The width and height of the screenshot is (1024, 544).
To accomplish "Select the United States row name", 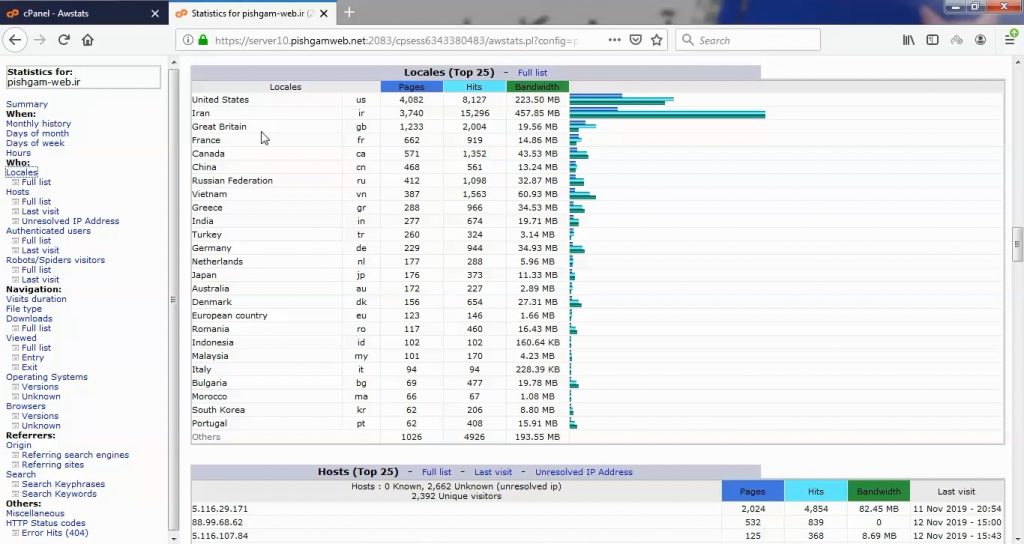I will coord(220,100).
